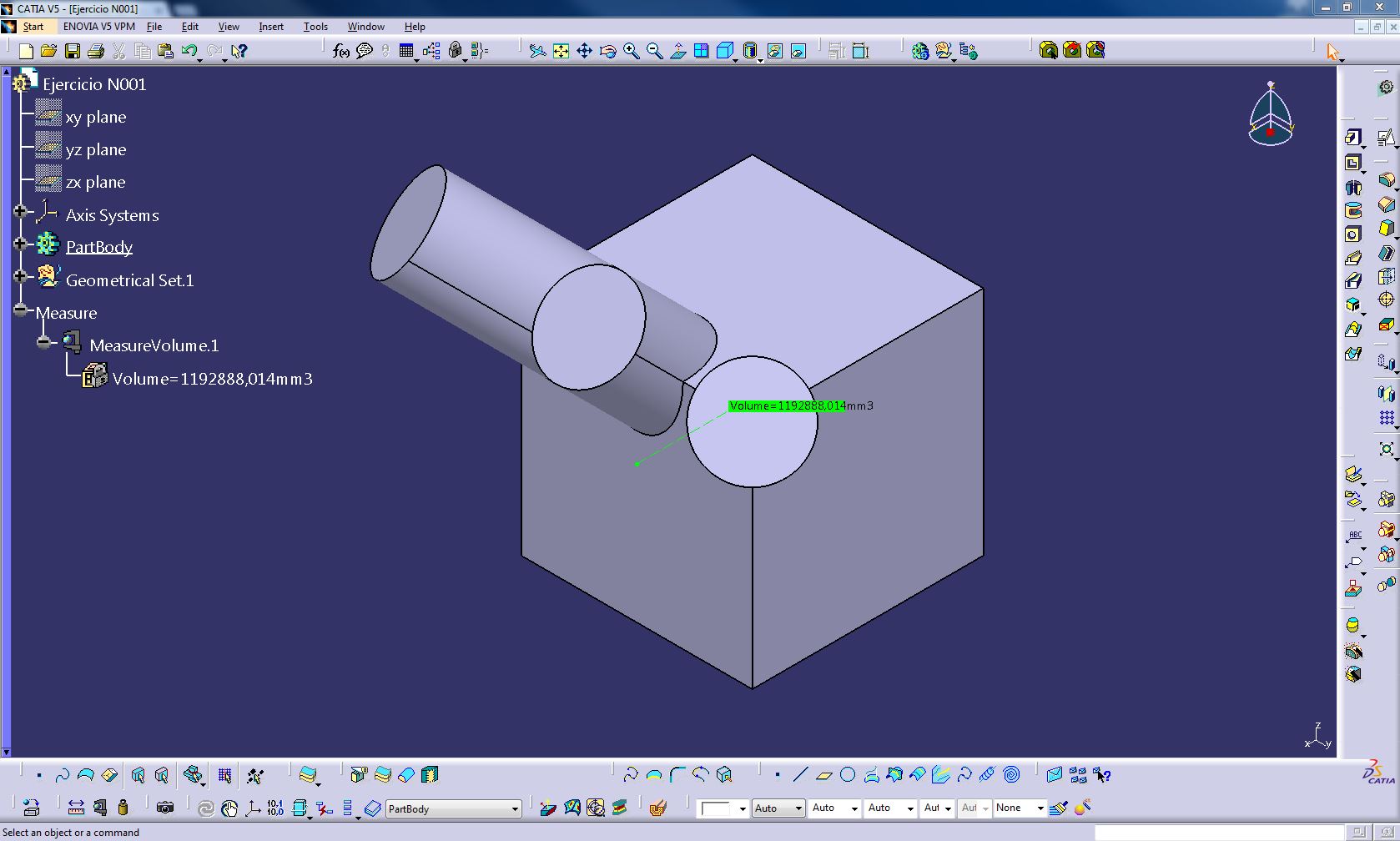Open the Help menu
Viewport: 1400px width, 841px height.
click(415, 27)
